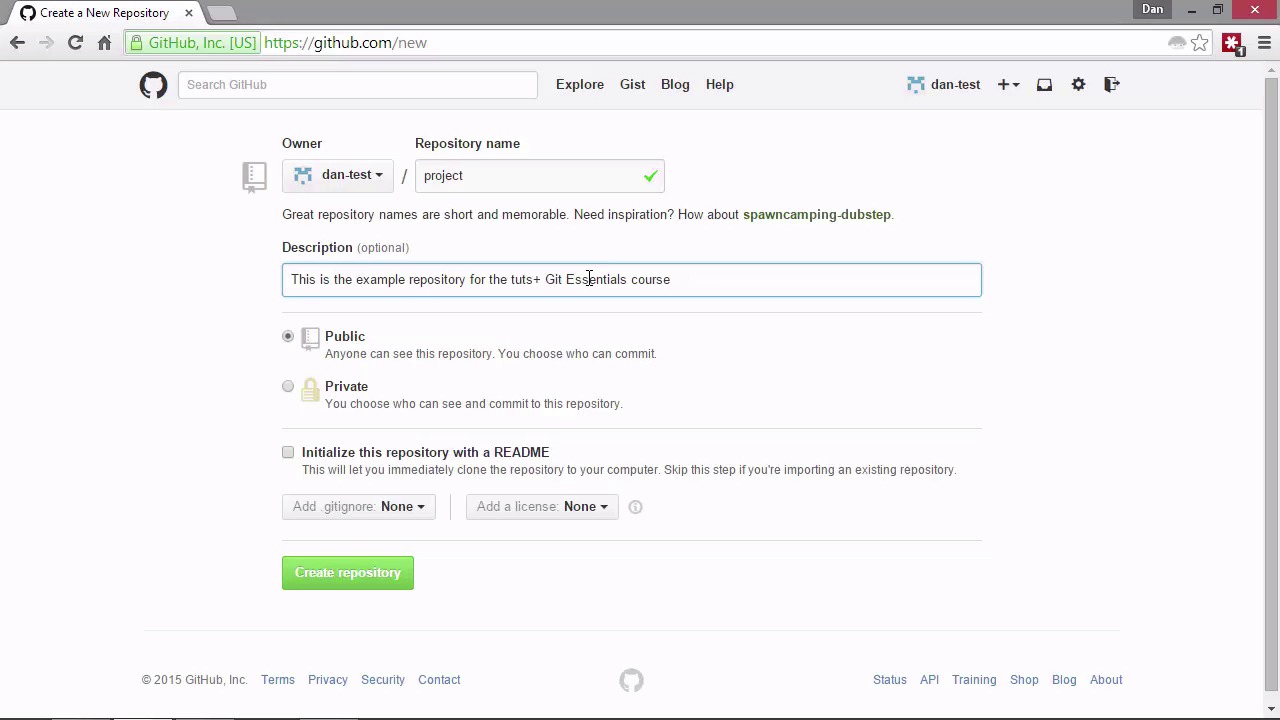Open the Gist link in header
Screen dimensions: 1280x720
click(x=632, y=85)
